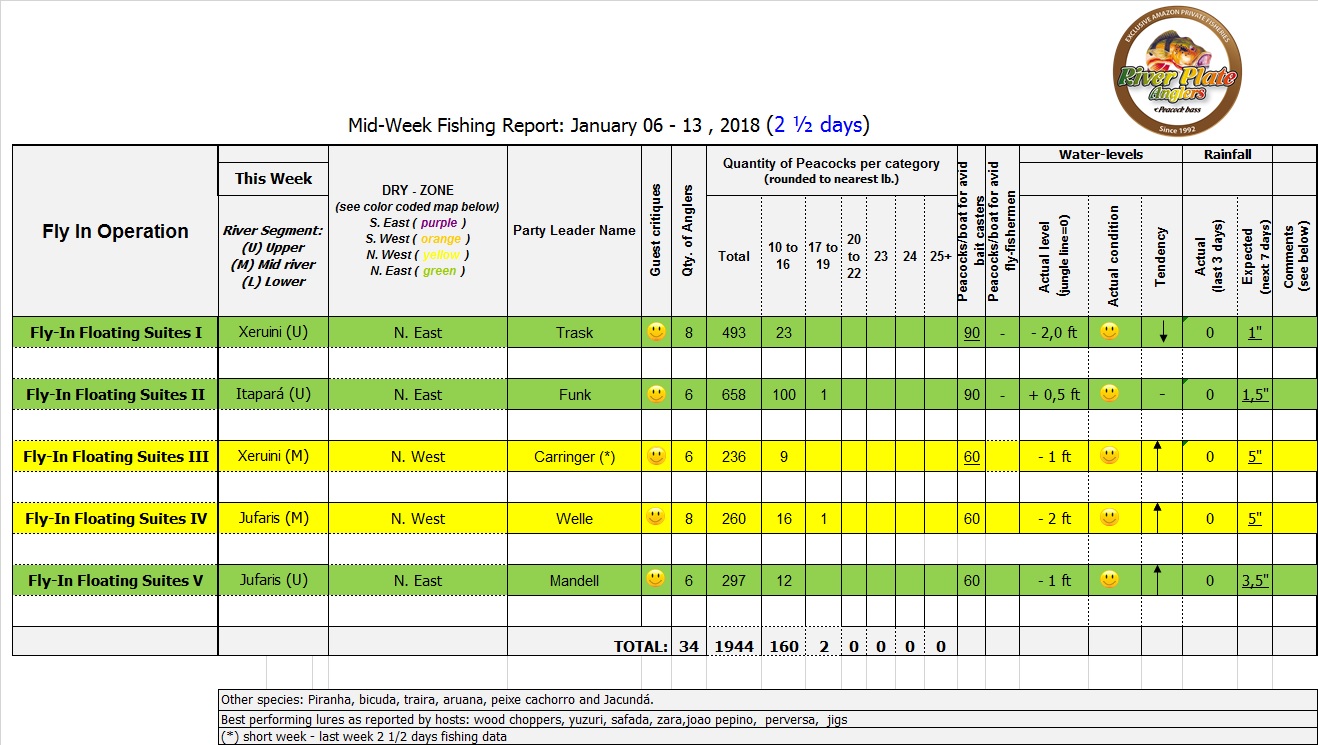
Task: Select the total peacocks cell showing 1944
Action: [x=733, y=646]
